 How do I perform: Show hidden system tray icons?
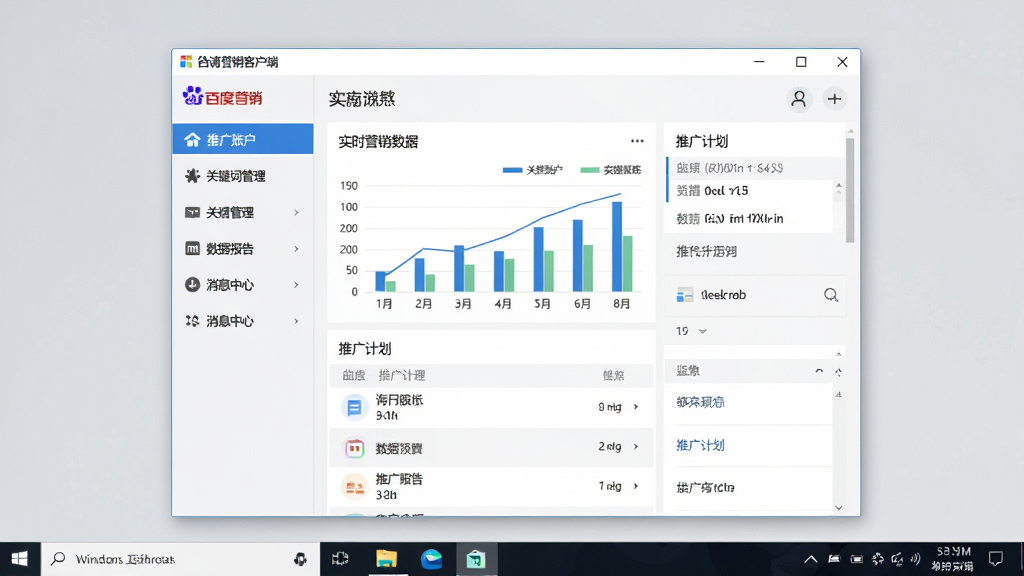pos(810,560)
